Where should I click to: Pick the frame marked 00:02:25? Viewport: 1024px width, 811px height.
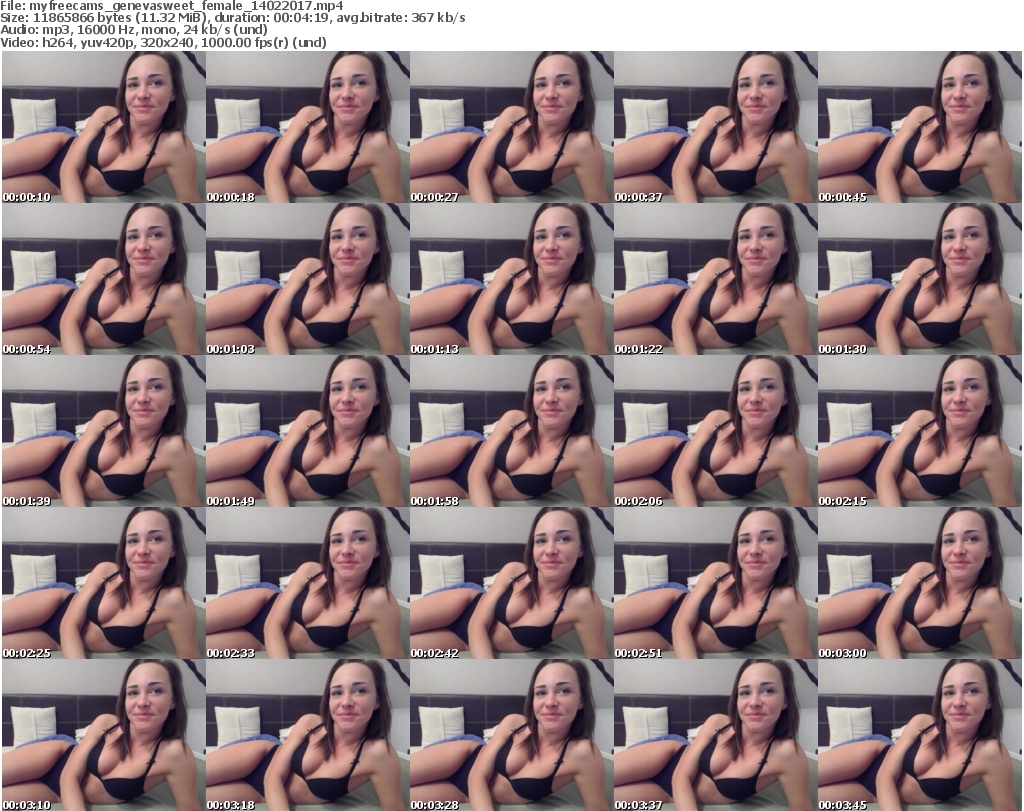(104, 584)
